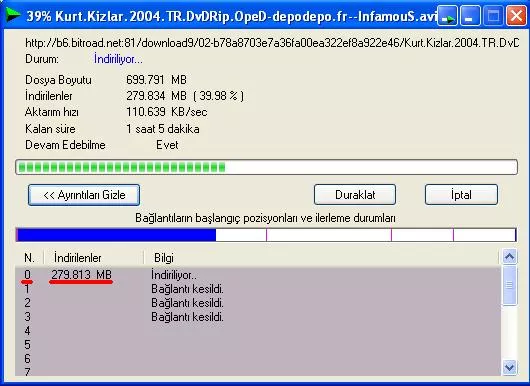Click the 'Kalan süre' label
Image resolution: width=530 pixels, height=386 pixels.
click(x=50, y=129)
